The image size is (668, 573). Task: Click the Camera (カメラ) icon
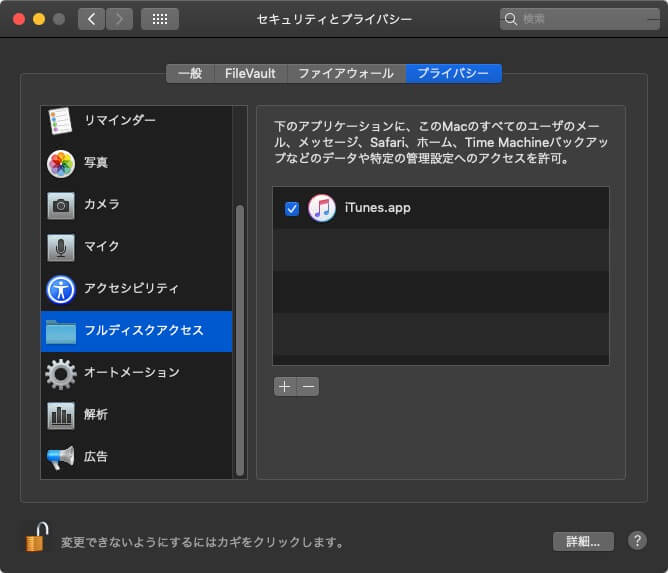coord(61,206)
